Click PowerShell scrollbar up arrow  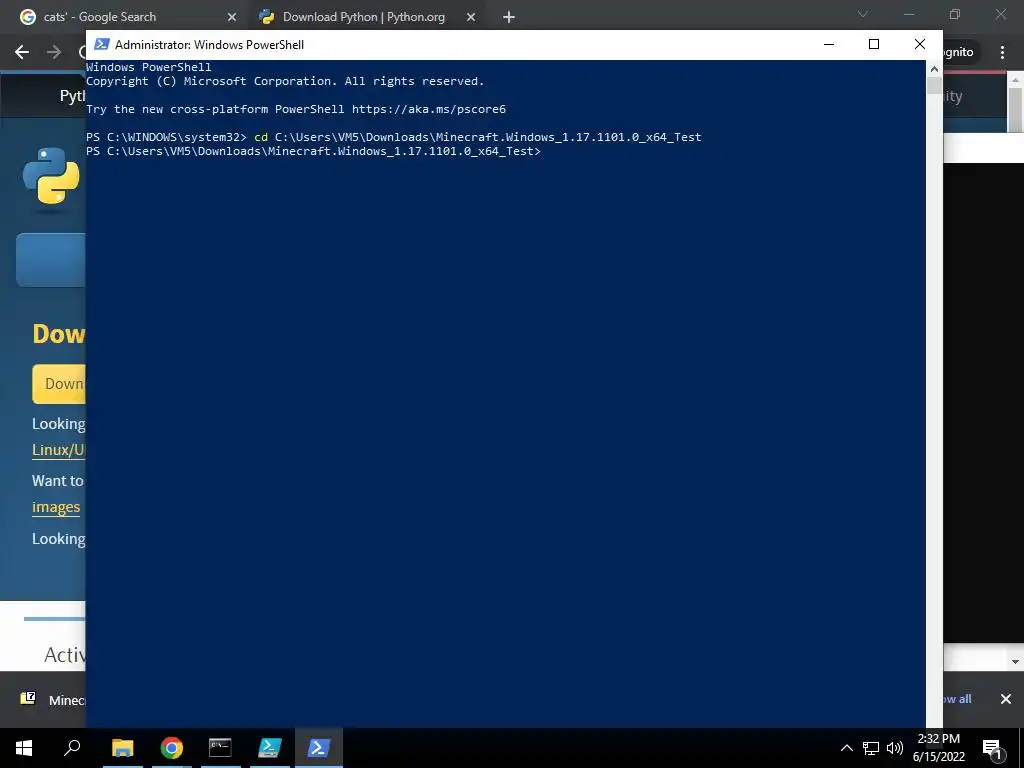tap(934, 69)
